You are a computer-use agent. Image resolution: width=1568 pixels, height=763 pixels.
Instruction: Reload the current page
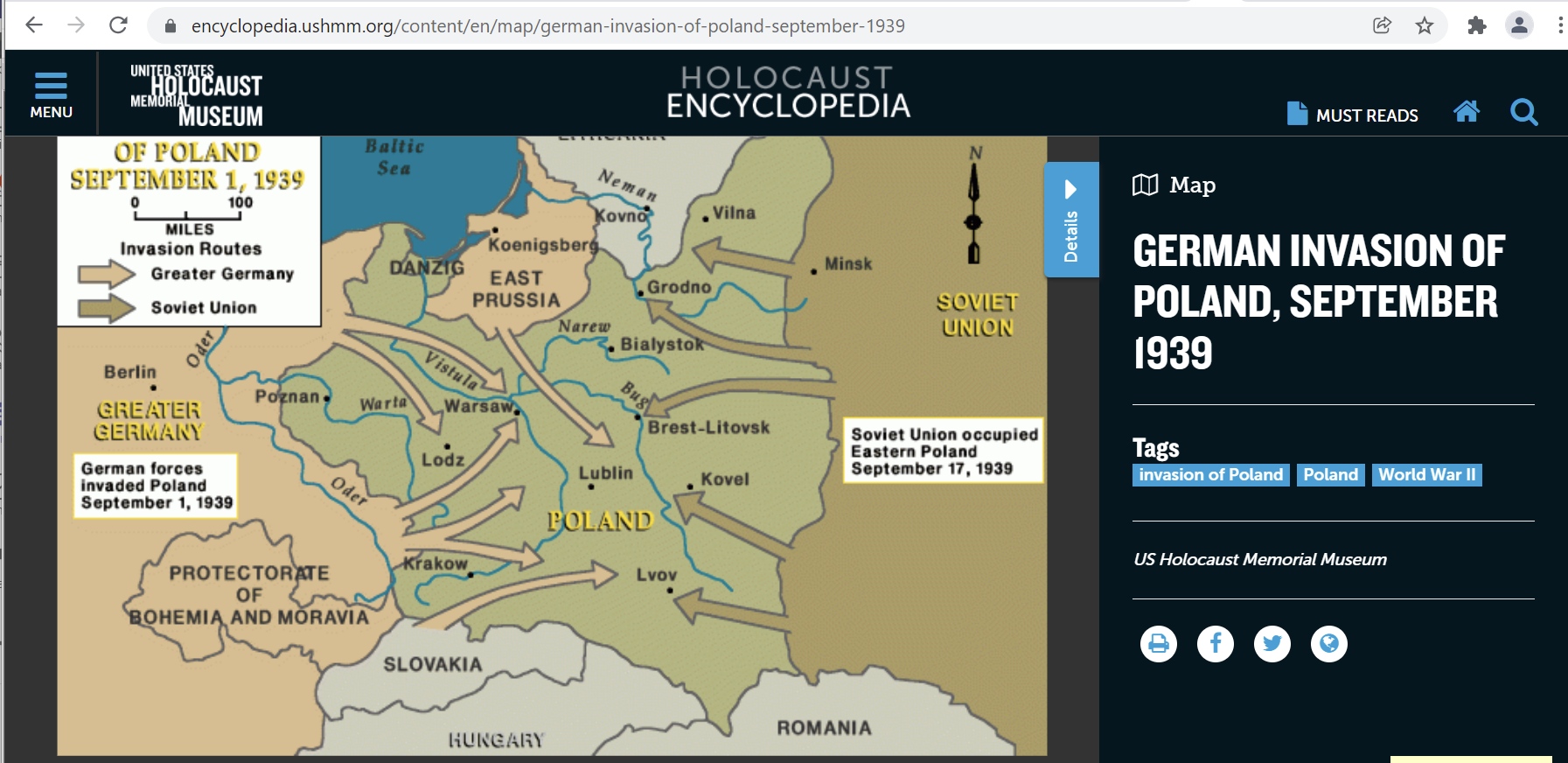tap(118, 25)
